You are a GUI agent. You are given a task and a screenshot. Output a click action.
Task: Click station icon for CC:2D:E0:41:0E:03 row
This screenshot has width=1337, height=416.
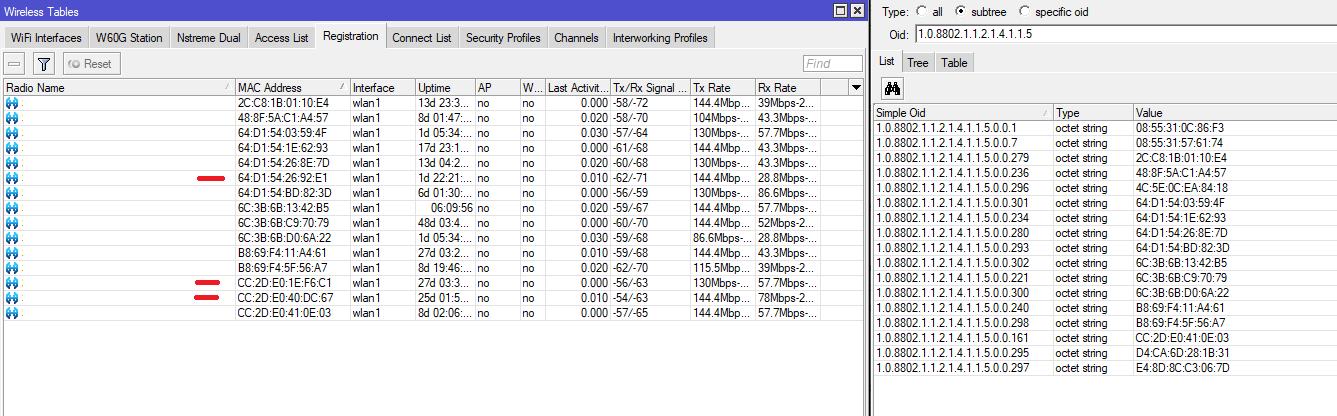point(13,313)
